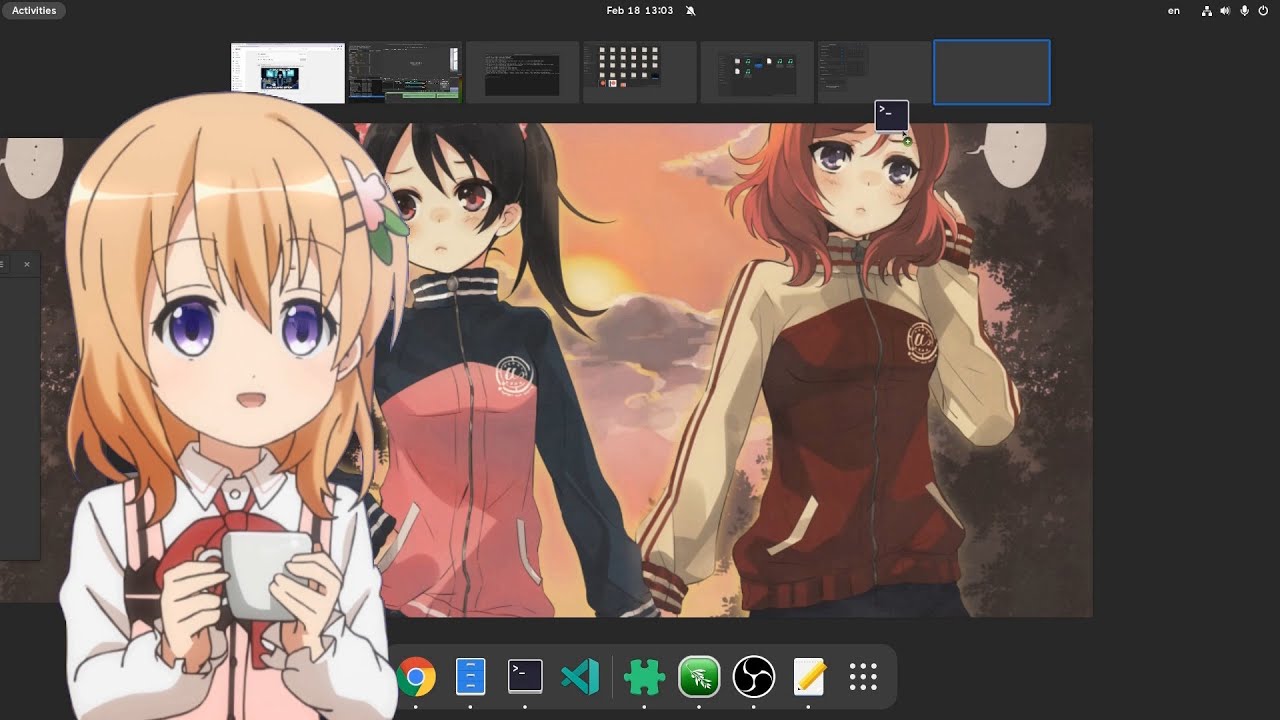Image resolution: width=1280 pixels, height=720 pixels.
Task: Launch Google Chrome from the dock
Action: 416,677
